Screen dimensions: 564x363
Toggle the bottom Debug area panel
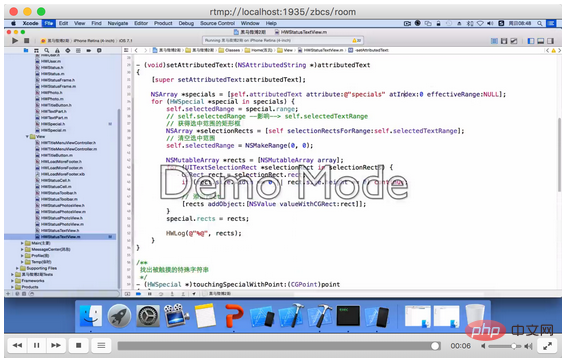[x=540, y=41]
